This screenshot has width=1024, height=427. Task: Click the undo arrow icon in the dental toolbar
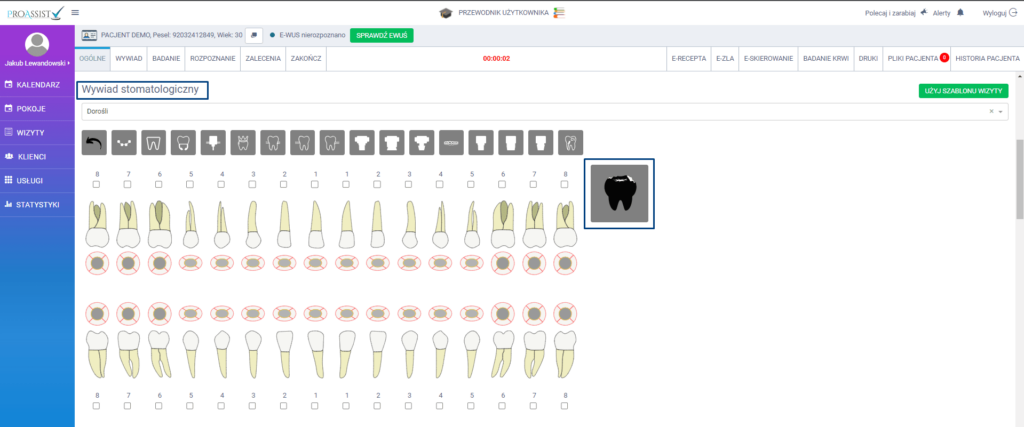[96, 143]
